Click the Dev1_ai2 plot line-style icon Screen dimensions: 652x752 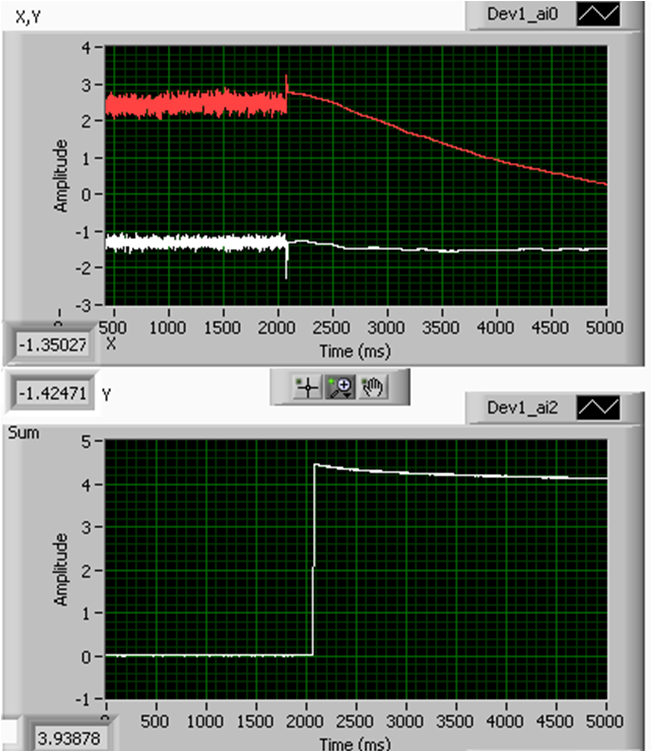(606, 407)
